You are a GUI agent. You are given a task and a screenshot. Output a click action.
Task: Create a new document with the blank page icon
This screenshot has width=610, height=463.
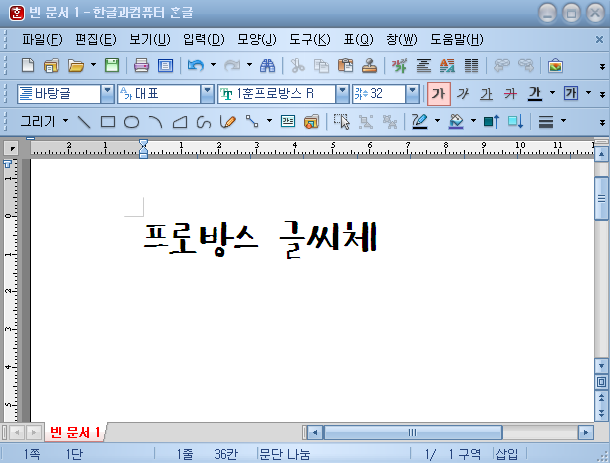[x=28, y=65]
